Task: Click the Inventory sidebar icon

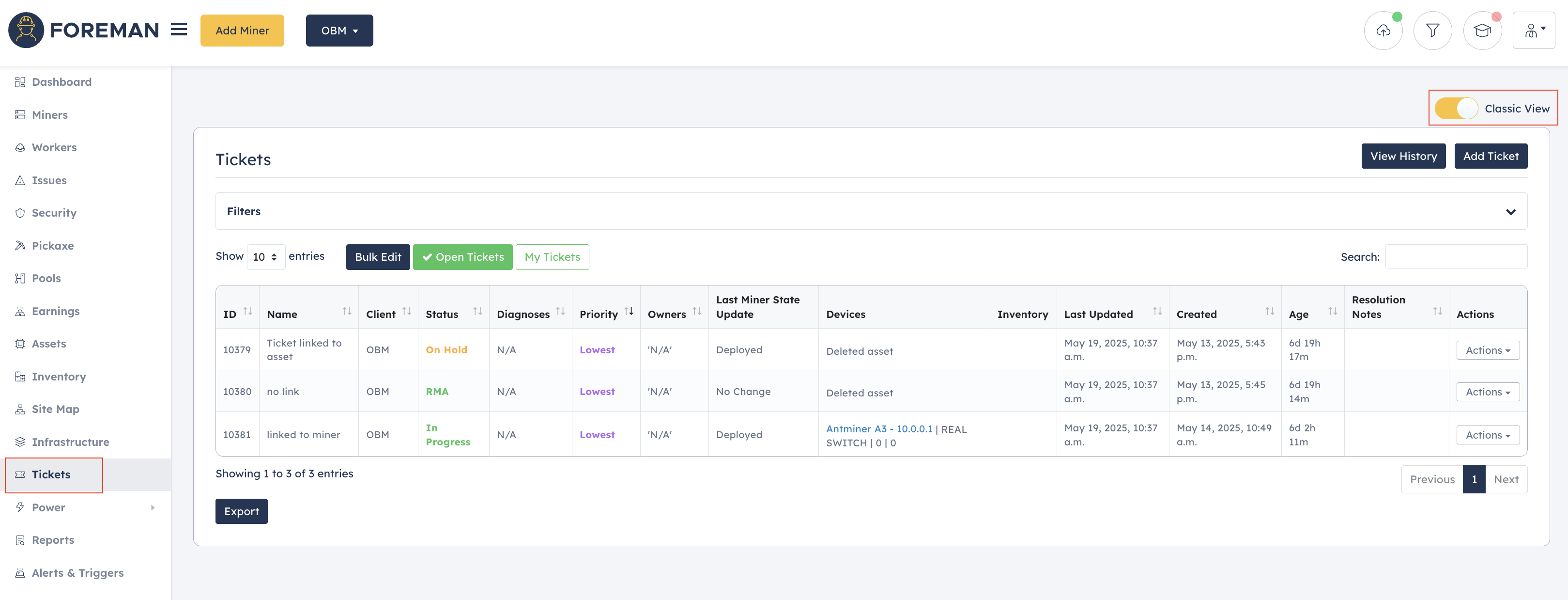Action: click(x=20, y=377)
